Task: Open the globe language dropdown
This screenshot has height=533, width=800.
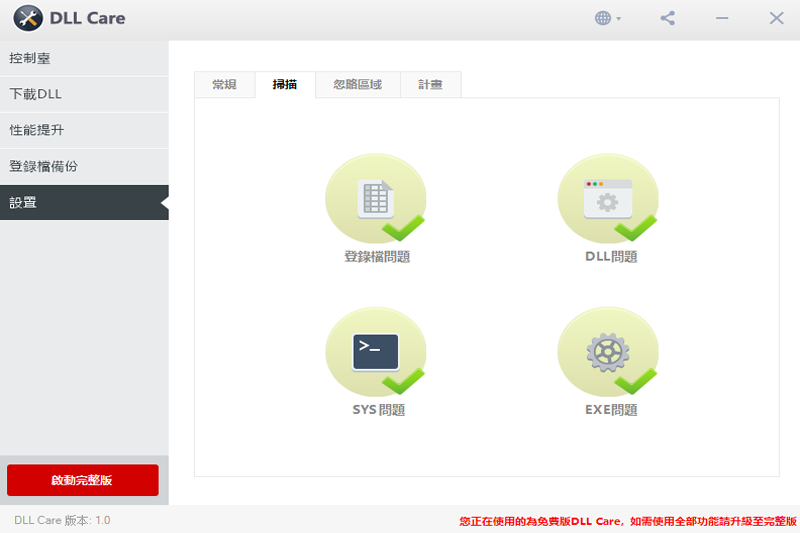Action: tap(608, 18)
